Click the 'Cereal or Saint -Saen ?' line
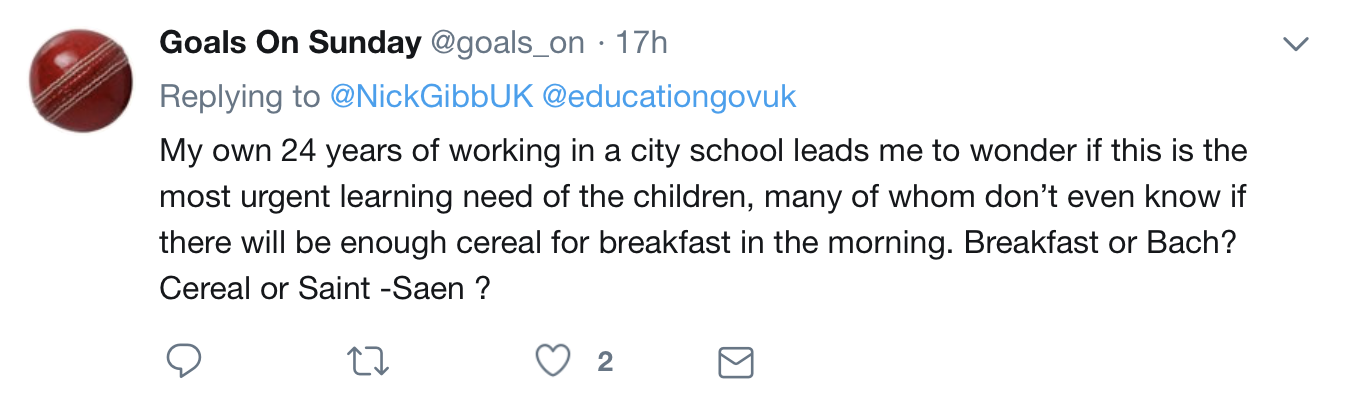The width and height of the screenshot is (1370, 398). tap(325, 289)
